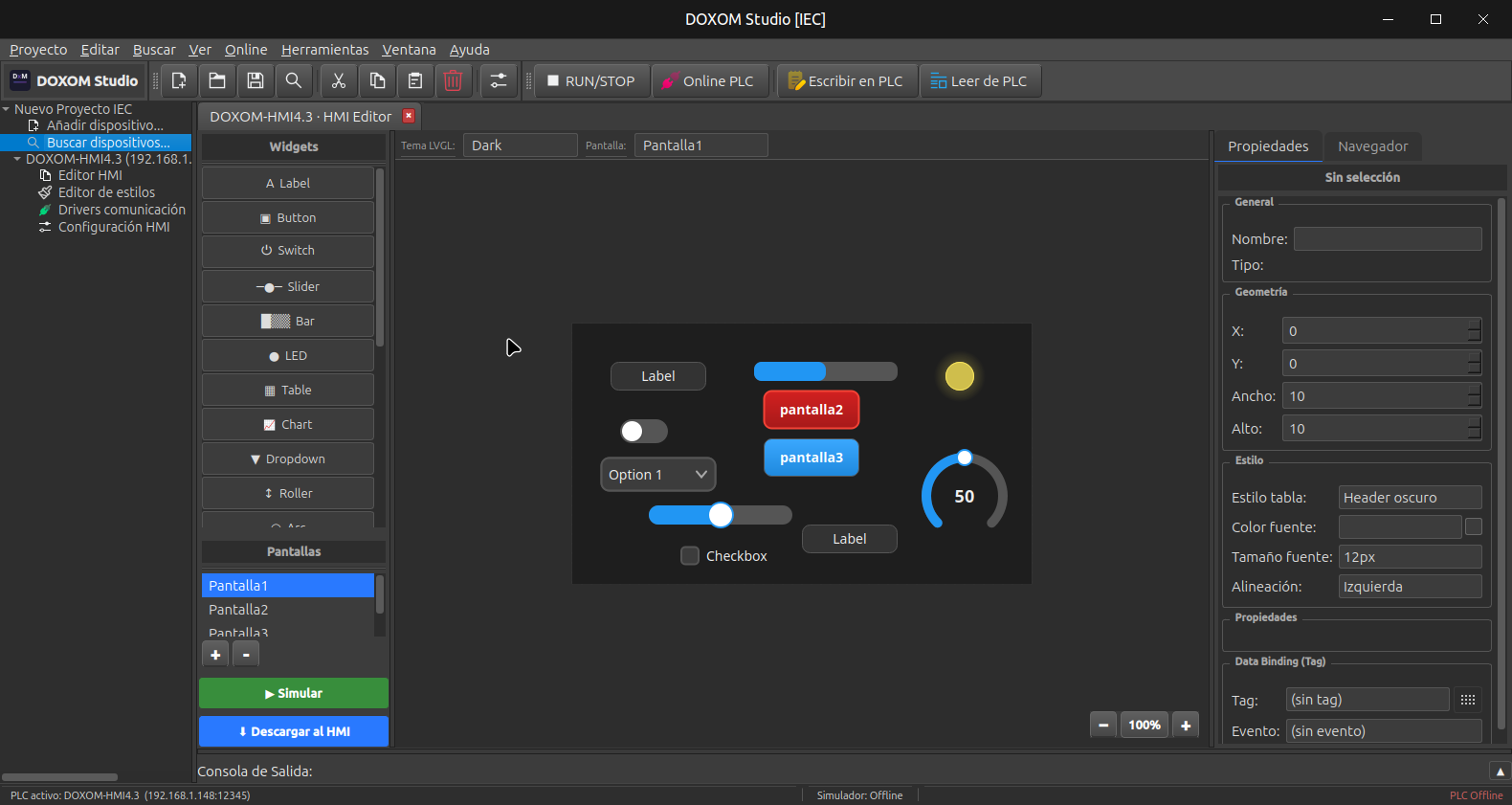The width and height of the screenshot is (1512, 805).
Task: Add a Chart widget from Widgets list
Action: point(288,424)
